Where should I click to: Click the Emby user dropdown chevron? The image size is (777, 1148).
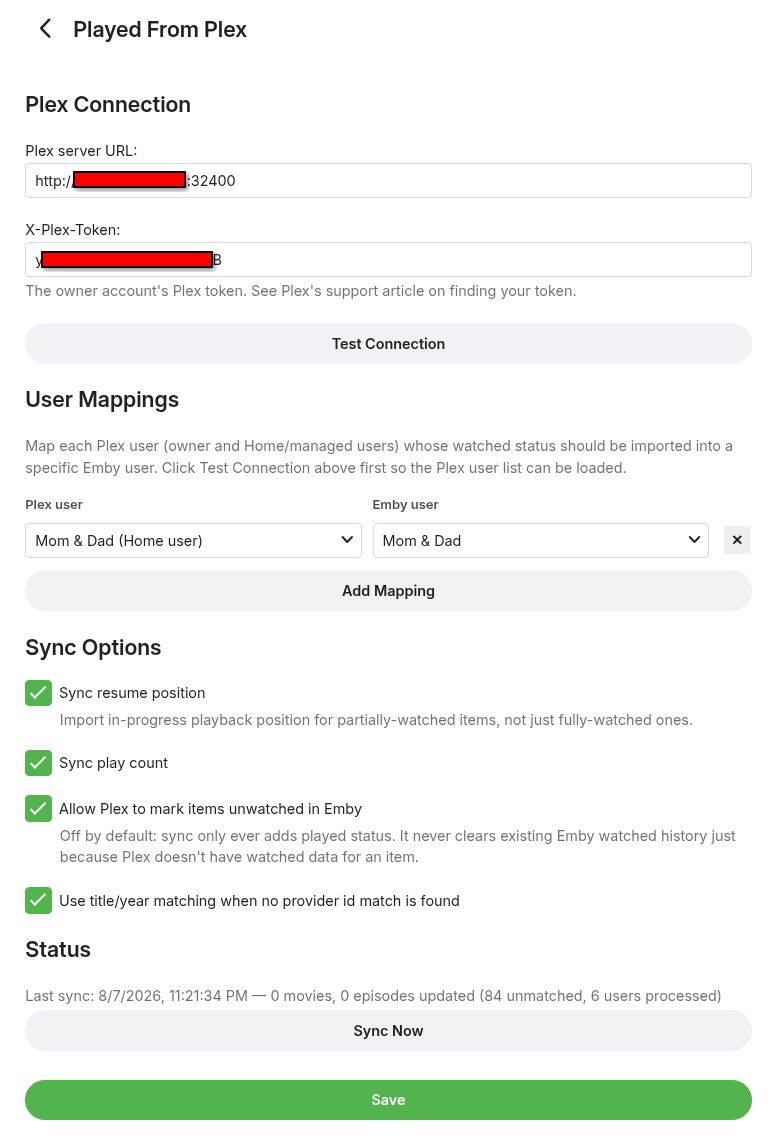point(694,540)
